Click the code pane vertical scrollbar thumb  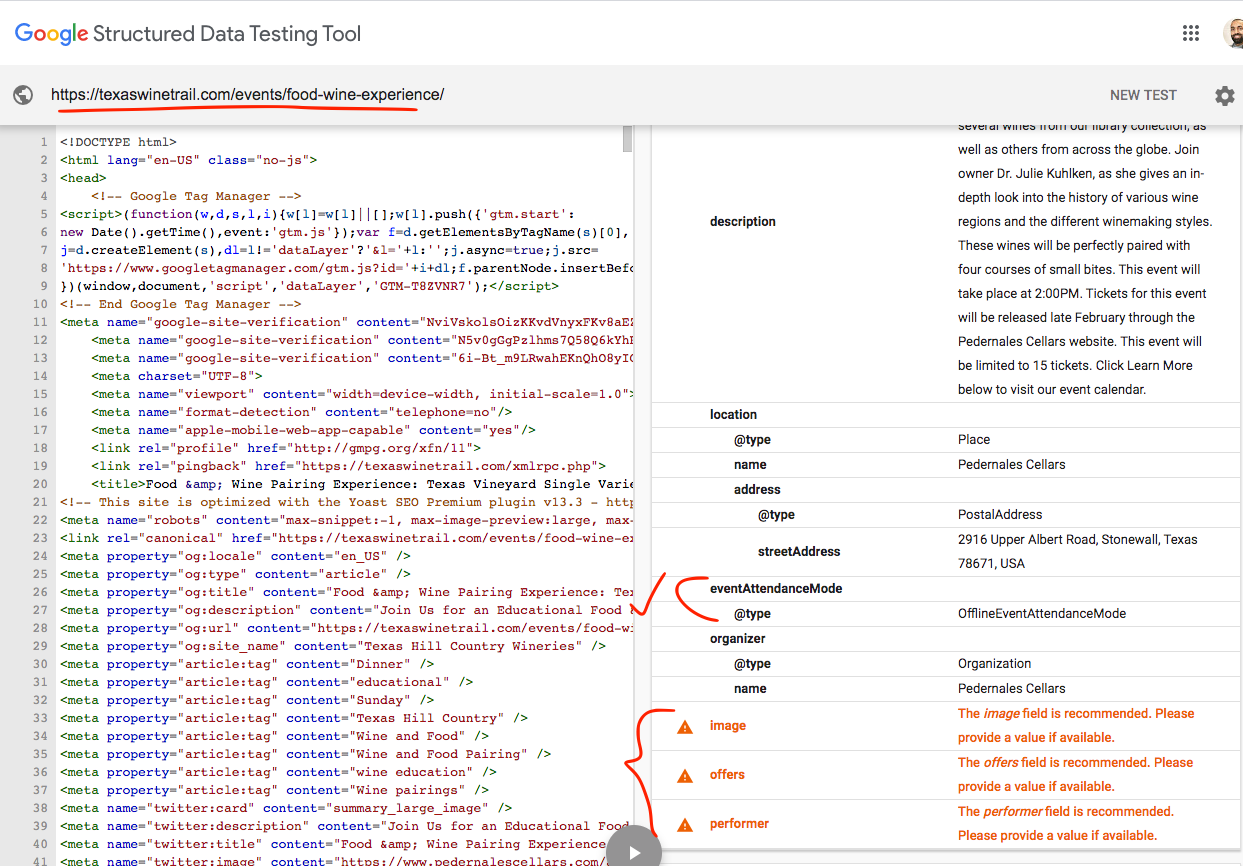(627, 138)
